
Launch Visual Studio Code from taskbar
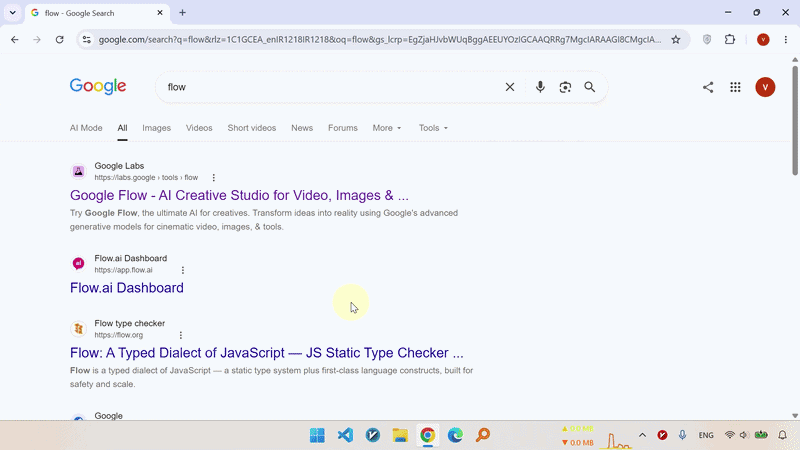pos(345,435)
